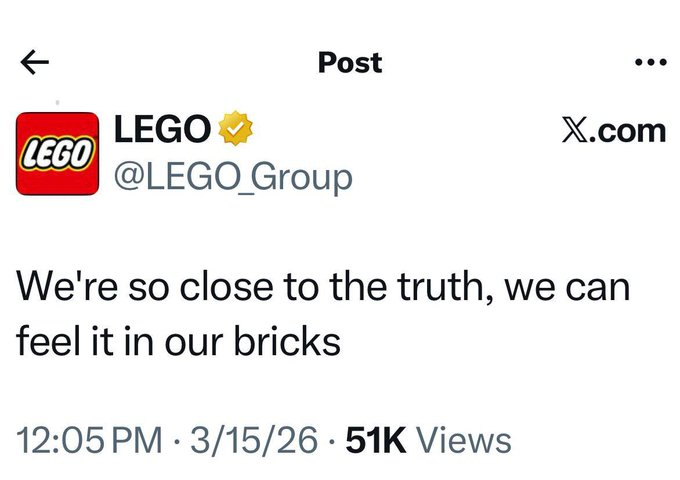Tap the bold 51K view count
The image size is (680, 480).
[375, 440]
